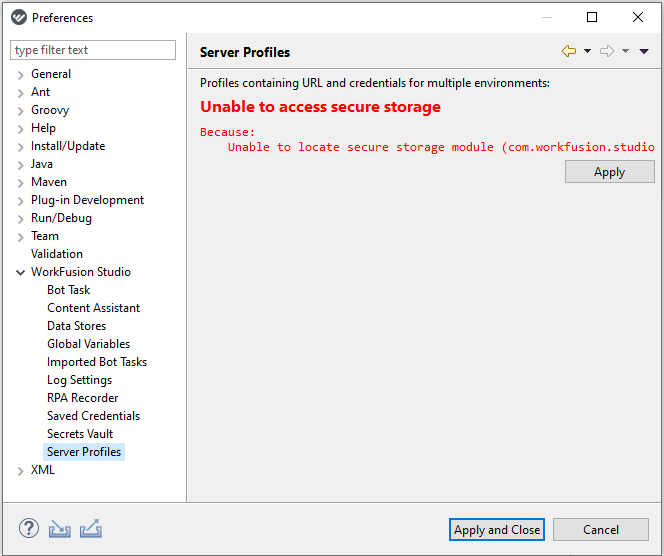This screenshot has height=556, width=664.
Task: Cancel the Preferences dialog
Action: tap(600, 529)
